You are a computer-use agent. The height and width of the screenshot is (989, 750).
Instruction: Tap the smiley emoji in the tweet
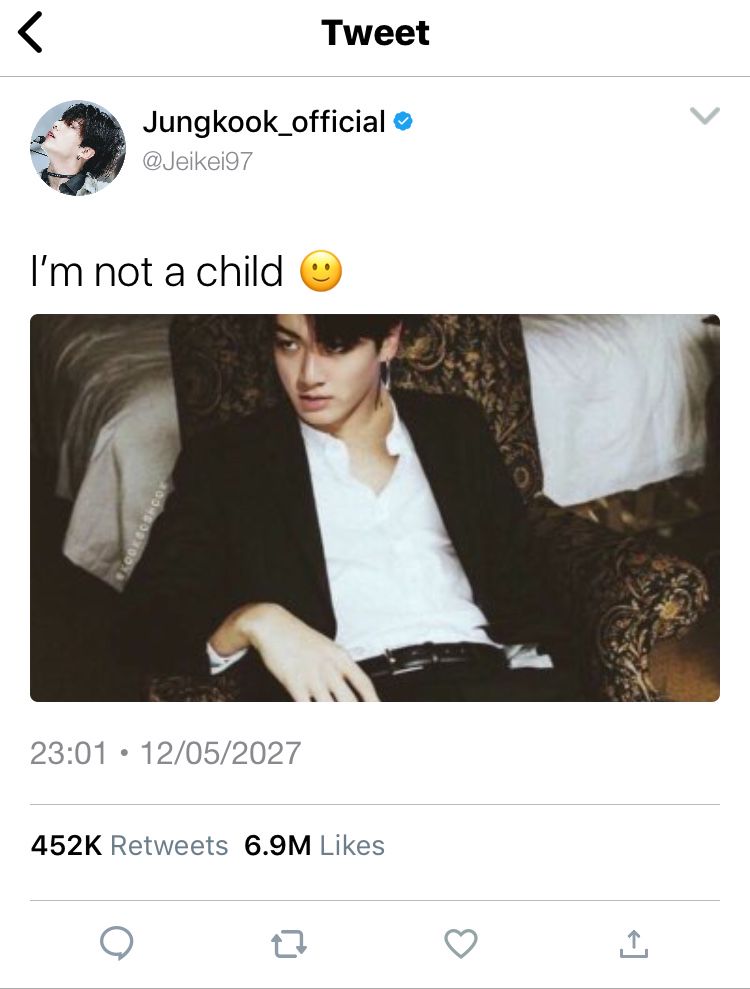[x=321, y=271]
